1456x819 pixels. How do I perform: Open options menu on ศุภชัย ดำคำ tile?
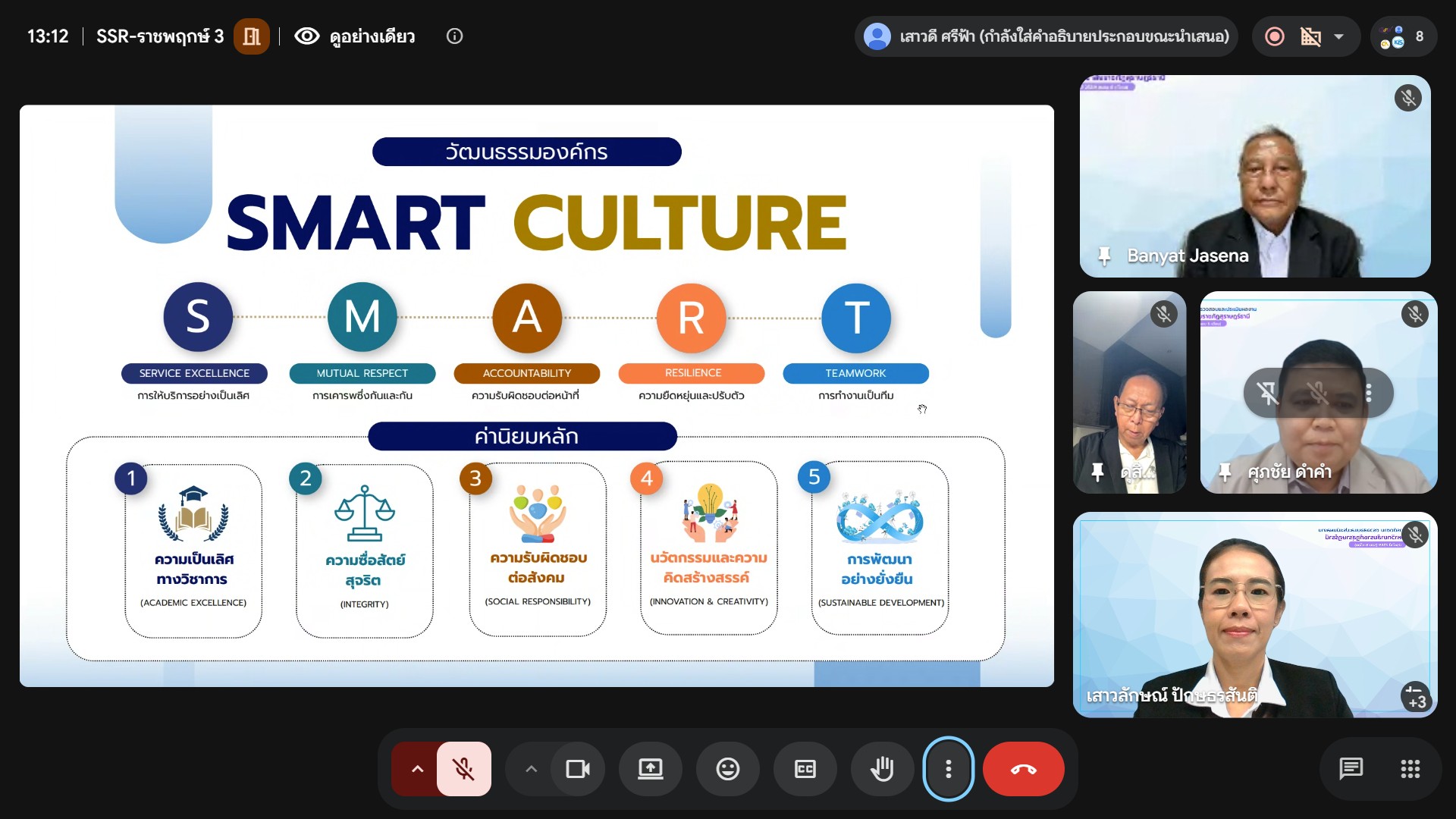click(x=1369, y=393)
